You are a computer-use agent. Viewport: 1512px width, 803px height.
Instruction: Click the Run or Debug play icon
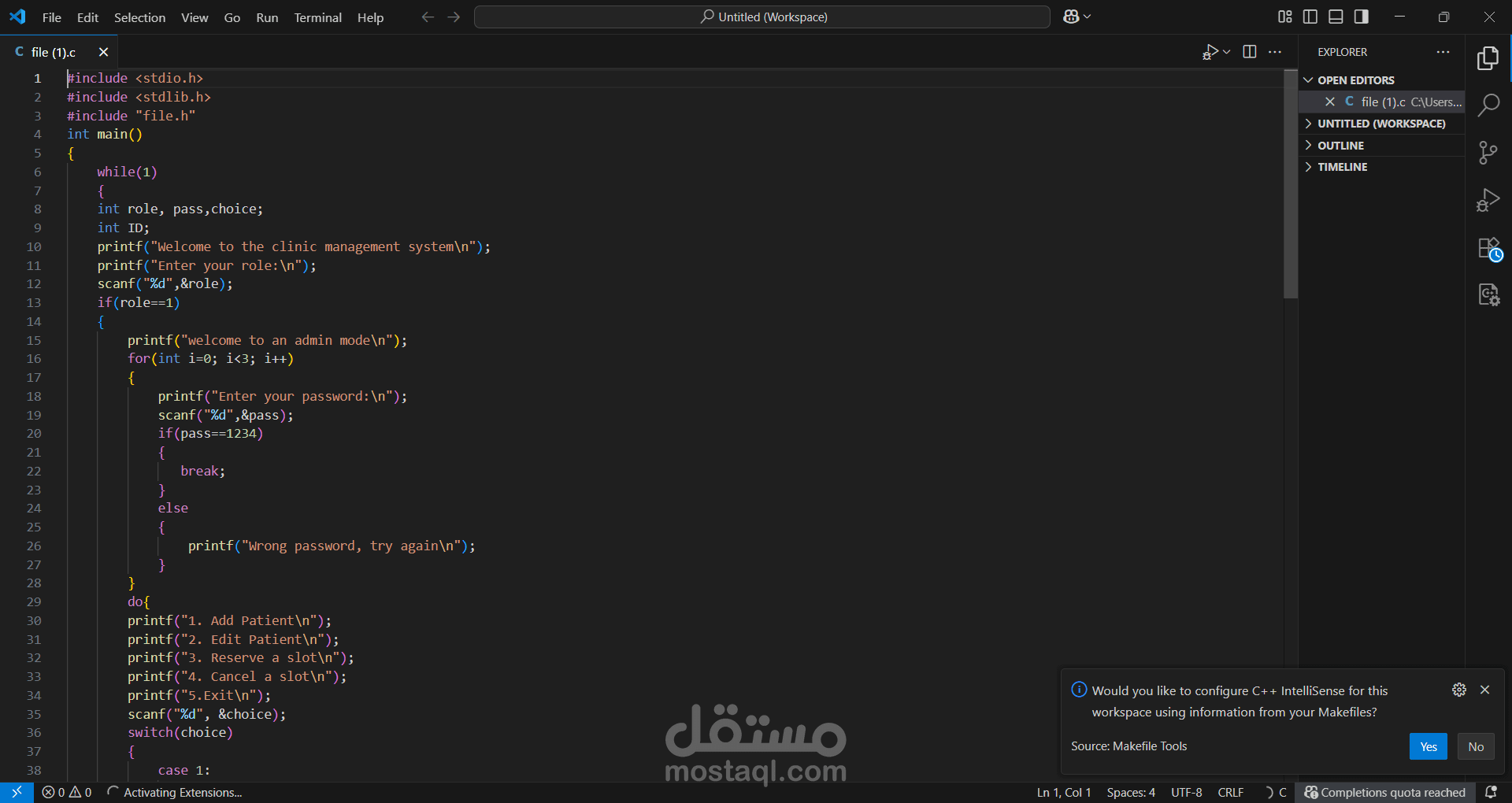[1210, 52]
